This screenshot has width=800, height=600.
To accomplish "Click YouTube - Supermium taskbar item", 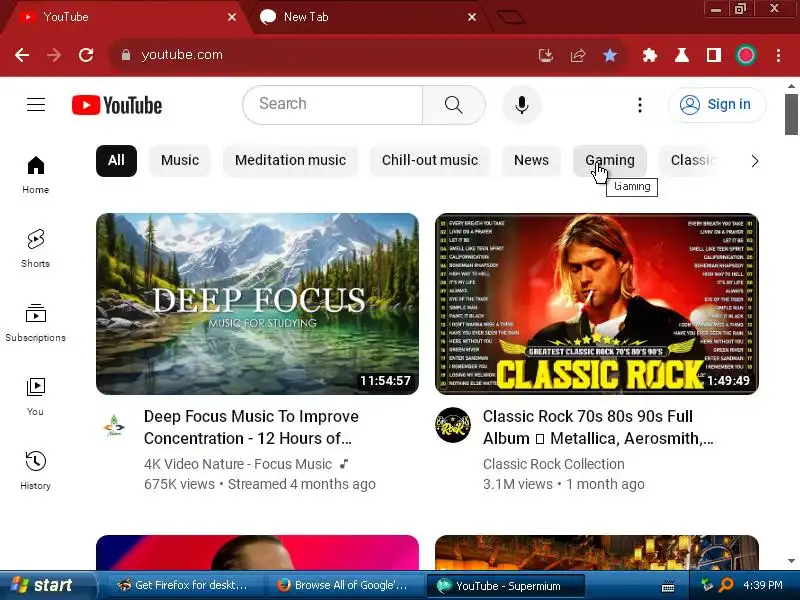I will click(504, 586).
